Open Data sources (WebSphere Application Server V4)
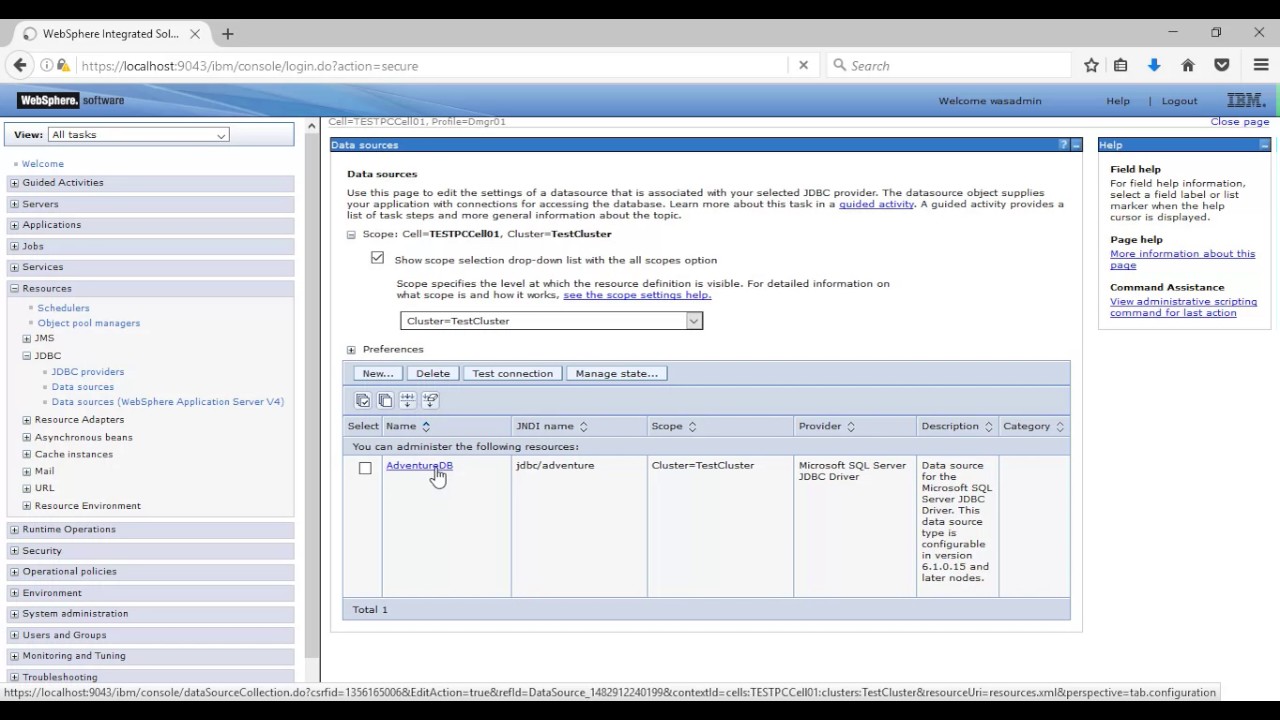Image resolution: width=1280 pixels, height=720 pixels. pos(168,401)
